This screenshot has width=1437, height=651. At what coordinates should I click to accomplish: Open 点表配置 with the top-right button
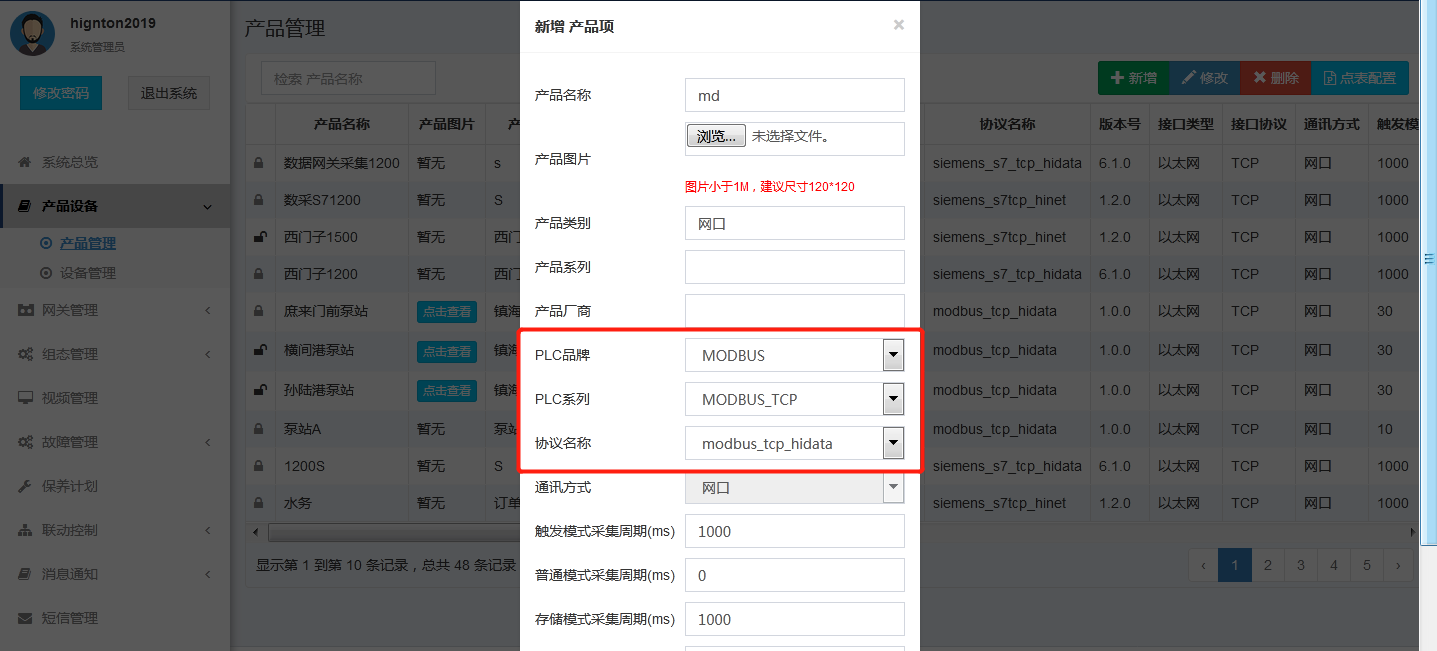point(1360,76)
